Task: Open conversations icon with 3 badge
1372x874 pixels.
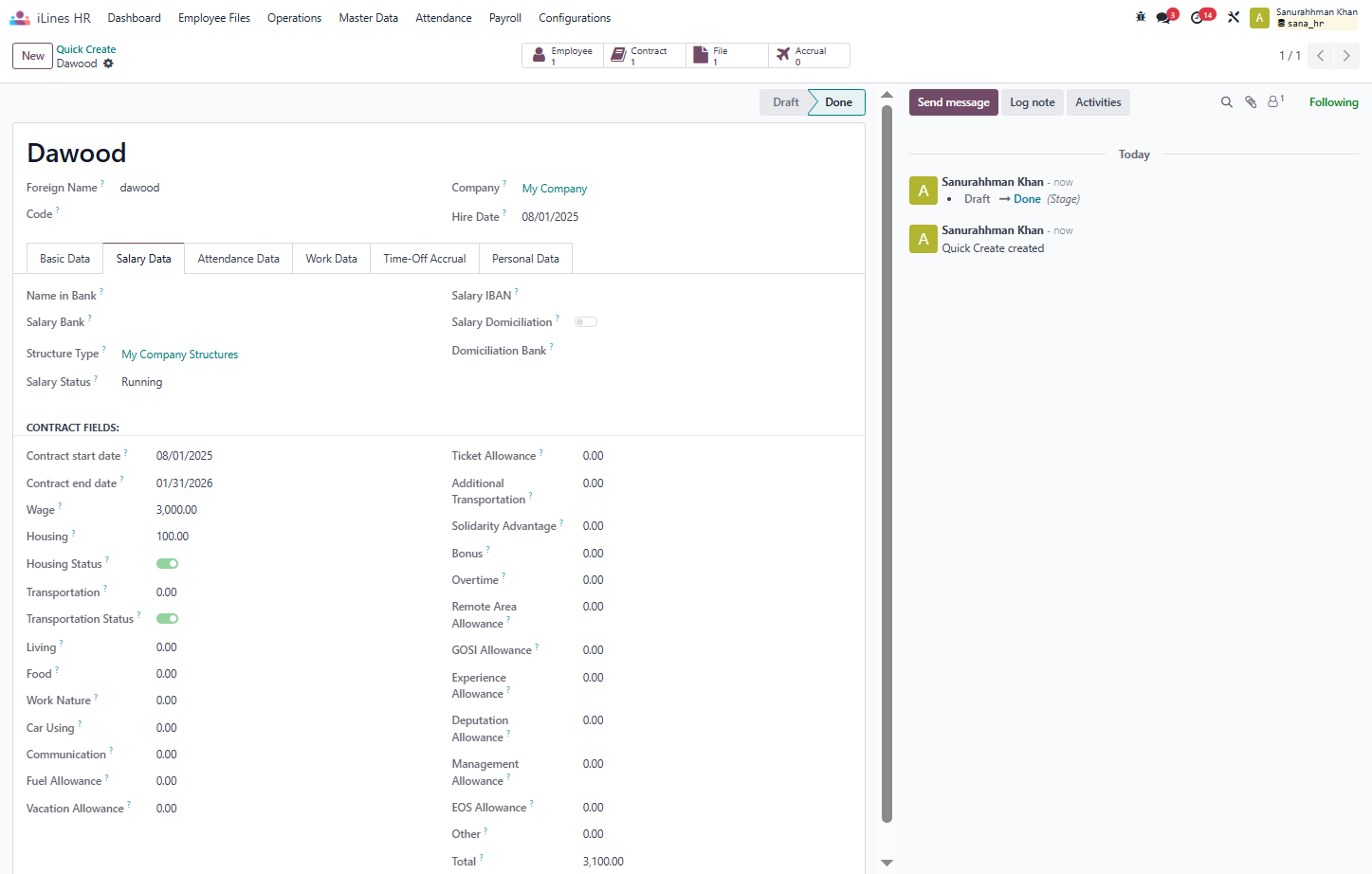Action: pyautogui.click(x=1165, y=17)
